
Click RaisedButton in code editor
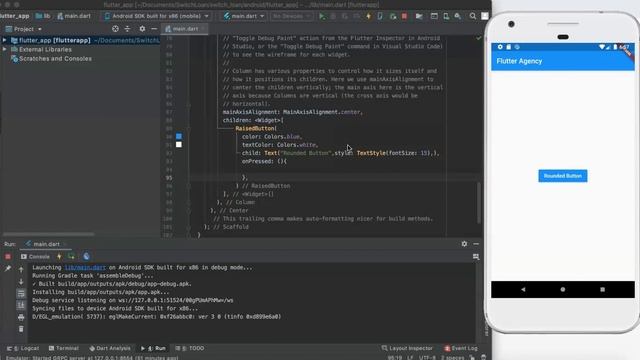pyautogui.click(x=255, y=128)
